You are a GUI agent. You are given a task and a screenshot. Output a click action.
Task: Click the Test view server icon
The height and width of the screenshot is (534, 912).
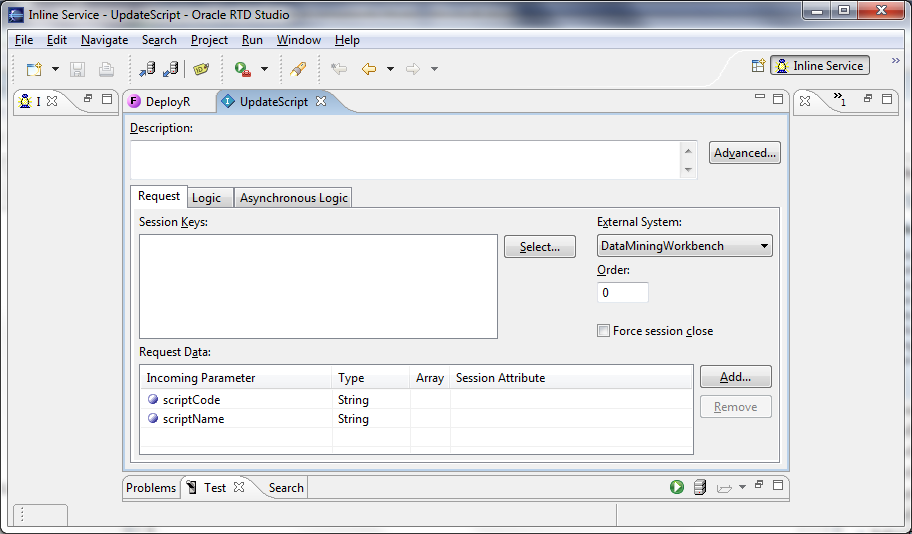click(700, 487)
